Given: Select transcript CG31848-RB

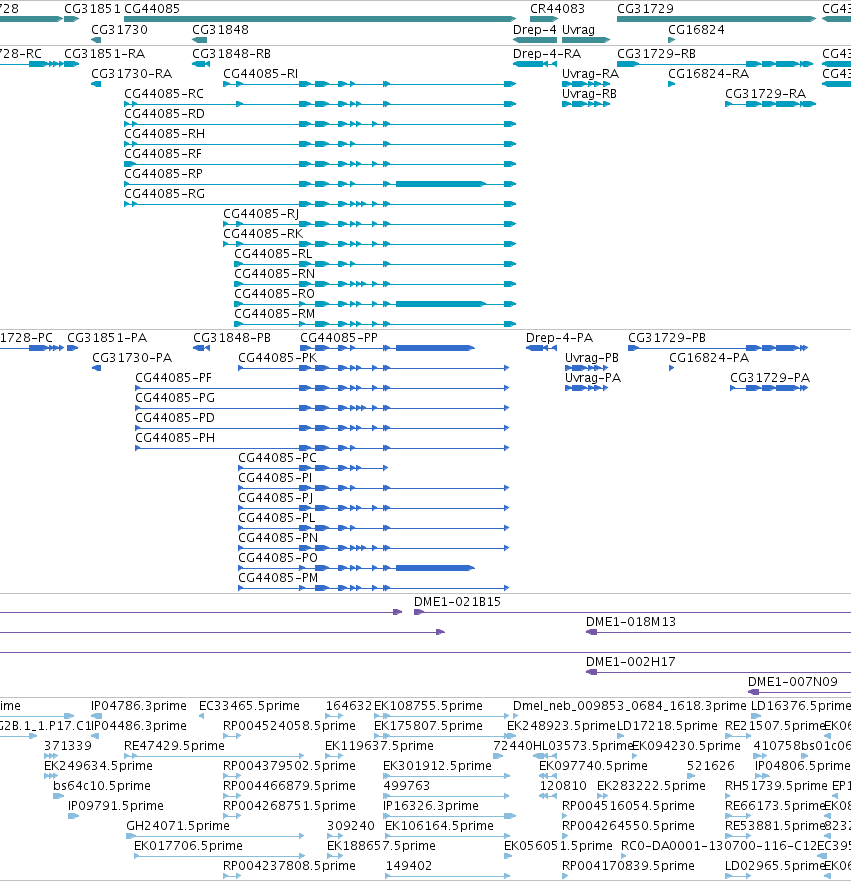Looking at the screenshot, I should [201, 64].
